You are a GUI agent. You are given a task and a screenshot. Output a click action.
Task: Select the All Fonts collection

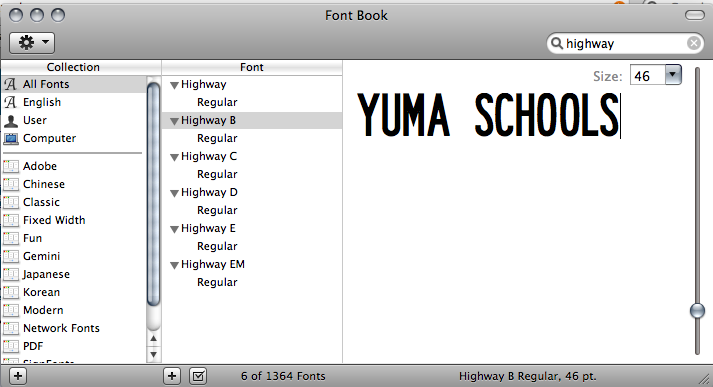(x=46, y=84)
